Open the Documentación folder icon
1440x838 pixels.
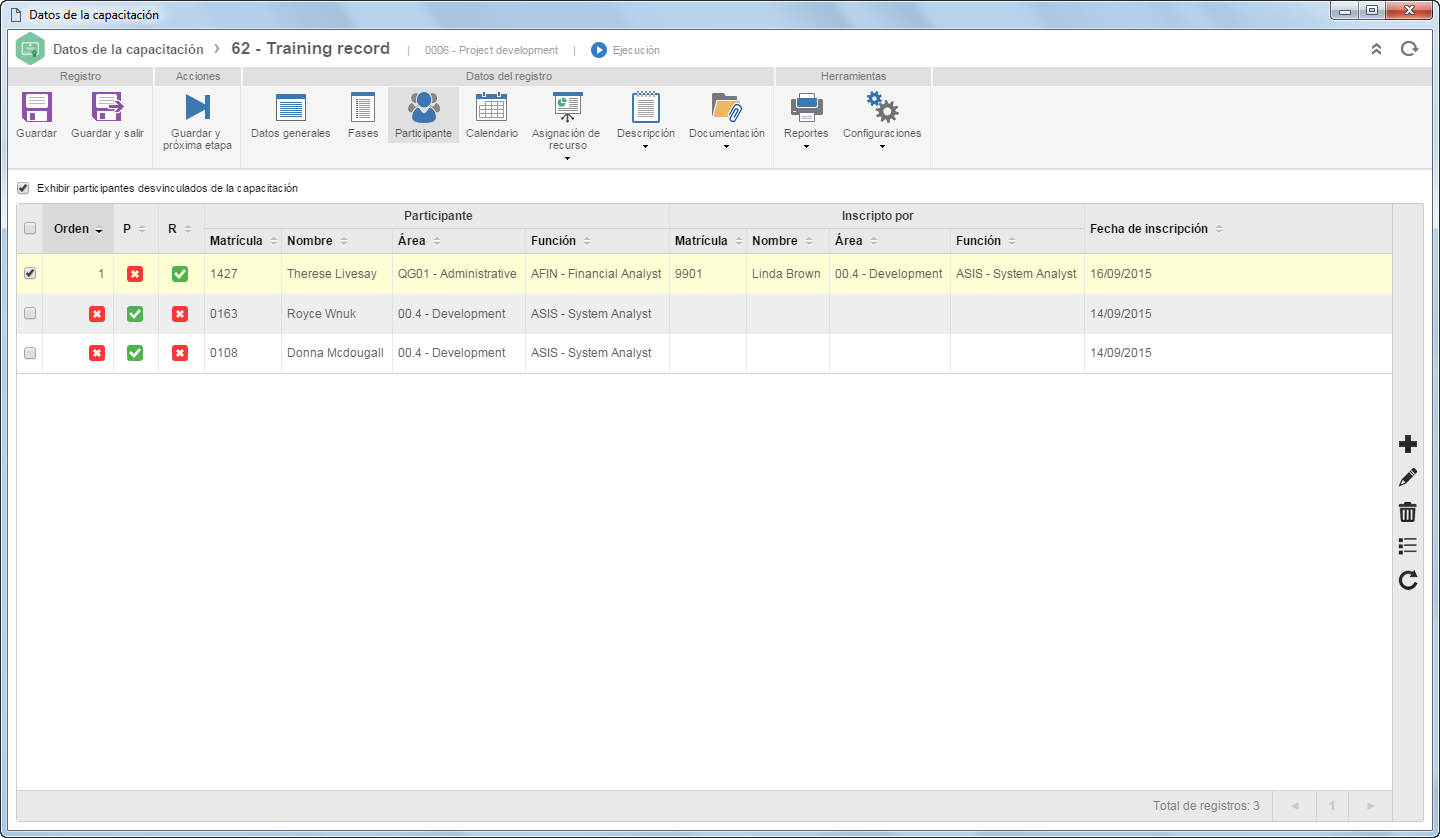click(x=726, y=107)
